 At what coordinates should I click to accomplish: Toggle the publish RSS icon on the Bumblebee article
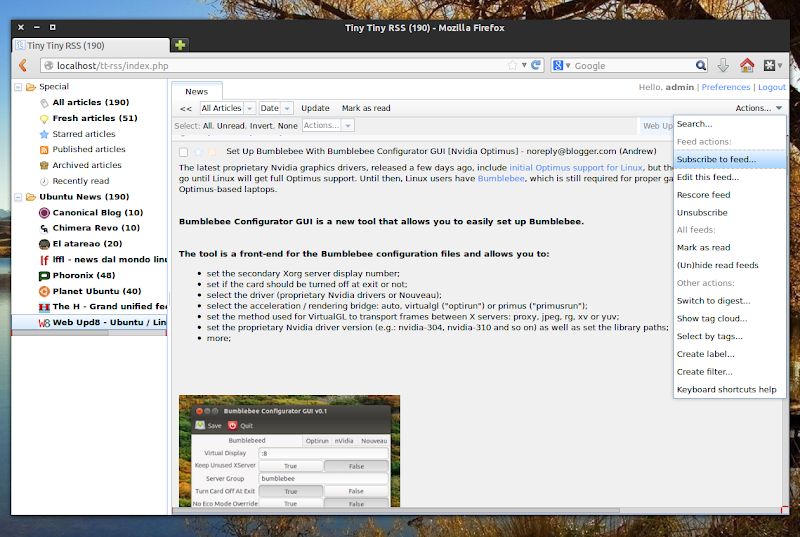pos(212,151)
